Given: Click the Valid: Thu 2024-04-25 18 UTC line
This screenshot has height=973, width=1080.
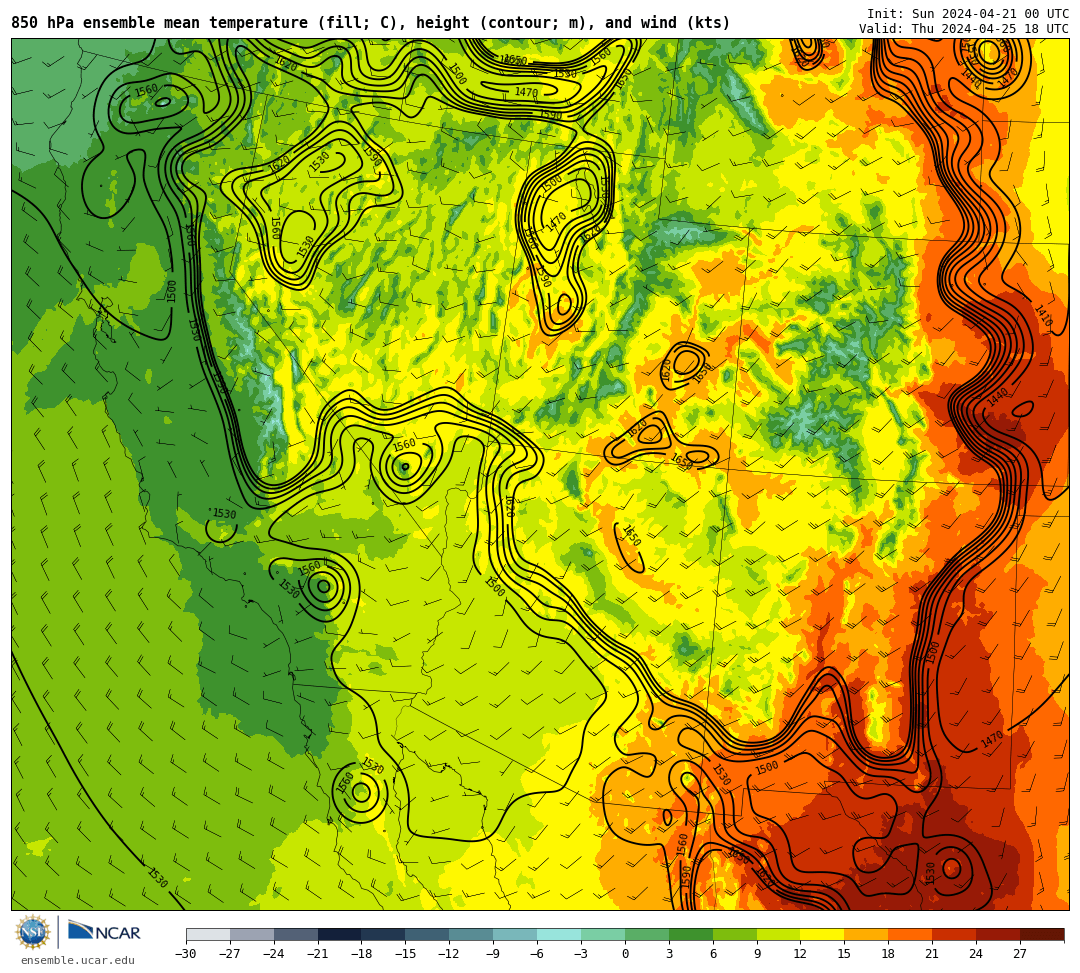Looking at the screenshot, I should [x=964, y=29].
